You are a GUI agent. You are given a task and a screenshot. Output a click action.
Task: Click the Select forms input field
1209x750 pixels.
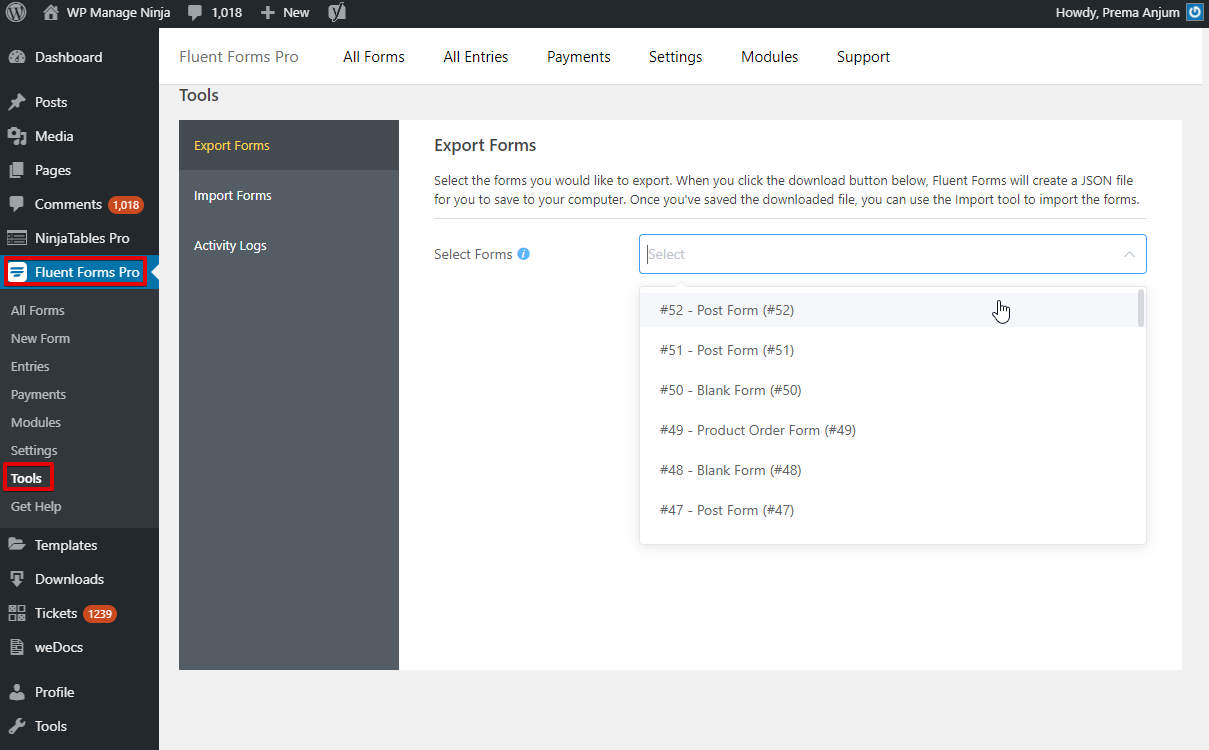[893, 254]
